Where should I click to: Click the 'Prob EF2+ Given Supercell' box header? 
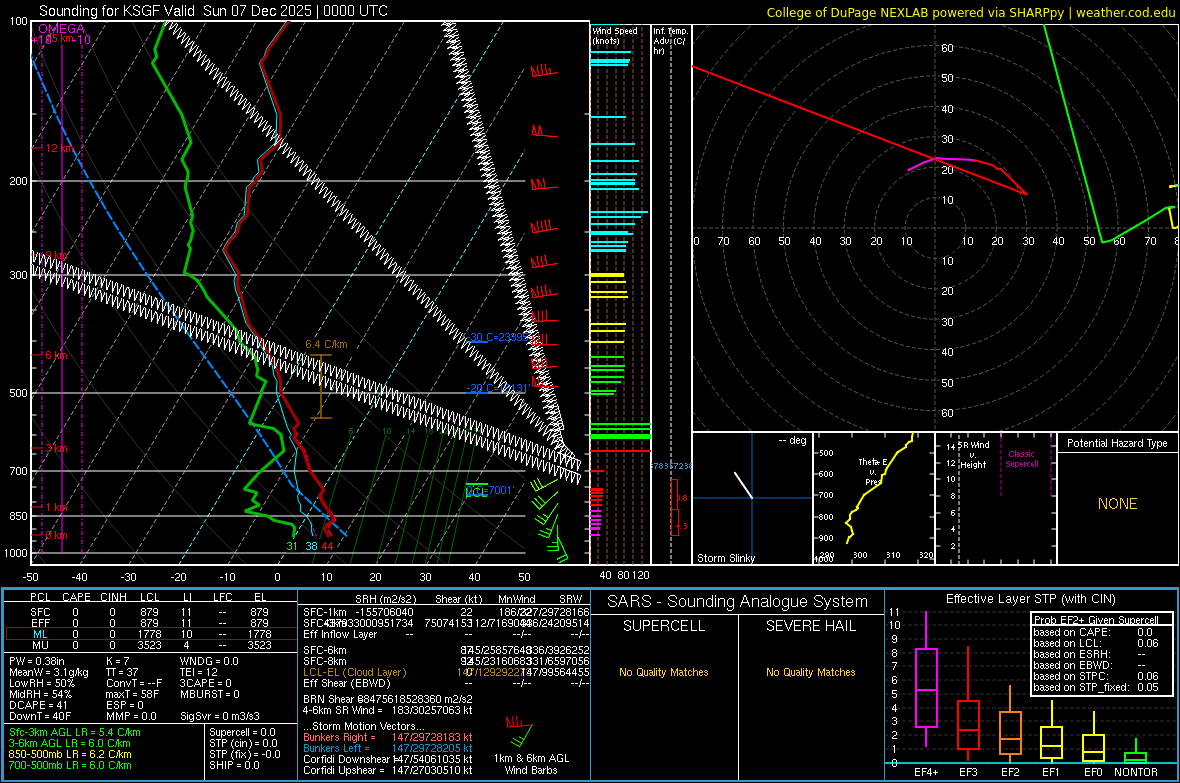1096,620
